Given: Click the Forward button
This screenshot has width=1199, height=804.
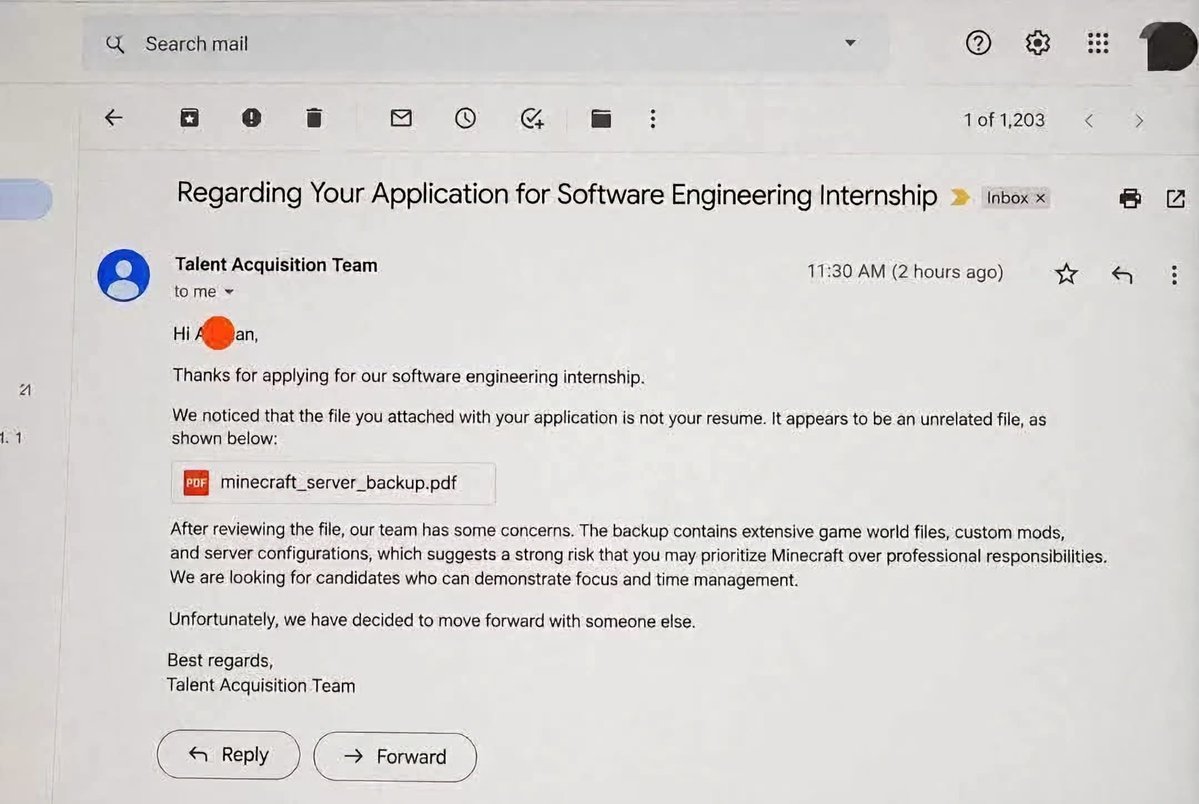Looking at the screenshot, I should (x=395, y=757).
